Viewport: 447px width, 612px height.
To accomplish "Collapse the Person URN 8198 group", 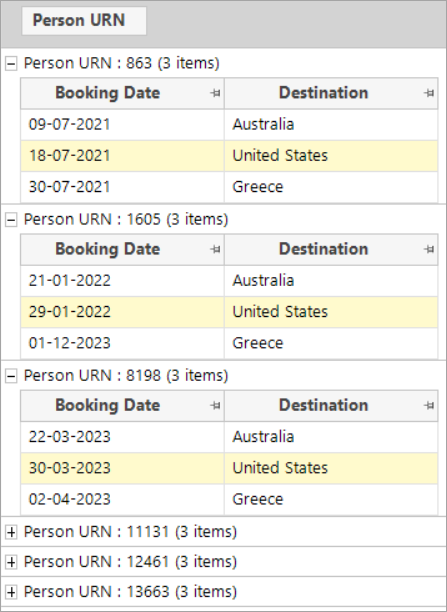I will pyautogui.click(x=11, y=375).
